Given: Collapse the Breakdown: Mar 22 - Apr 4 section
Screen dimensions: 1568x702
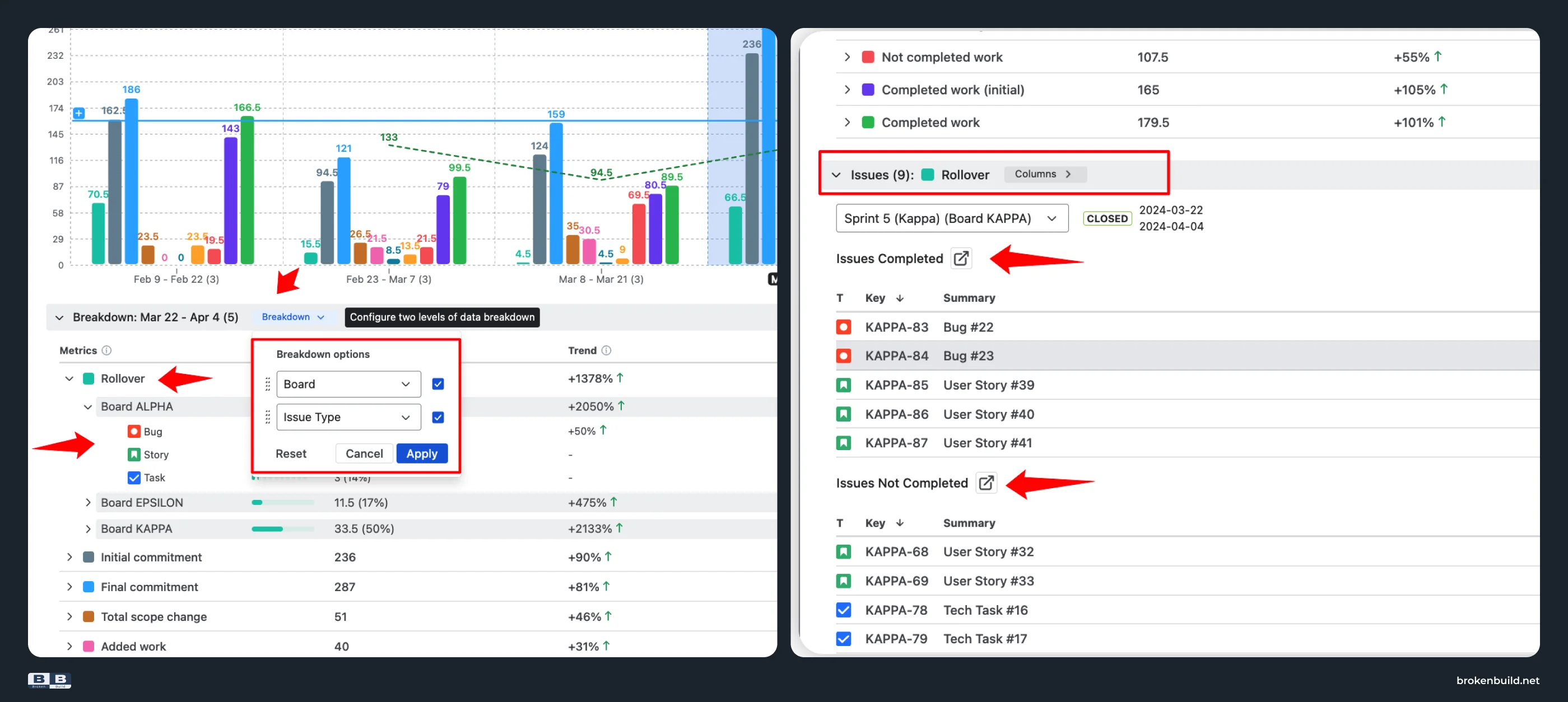Looking at the screenshot, I should 59,317.
